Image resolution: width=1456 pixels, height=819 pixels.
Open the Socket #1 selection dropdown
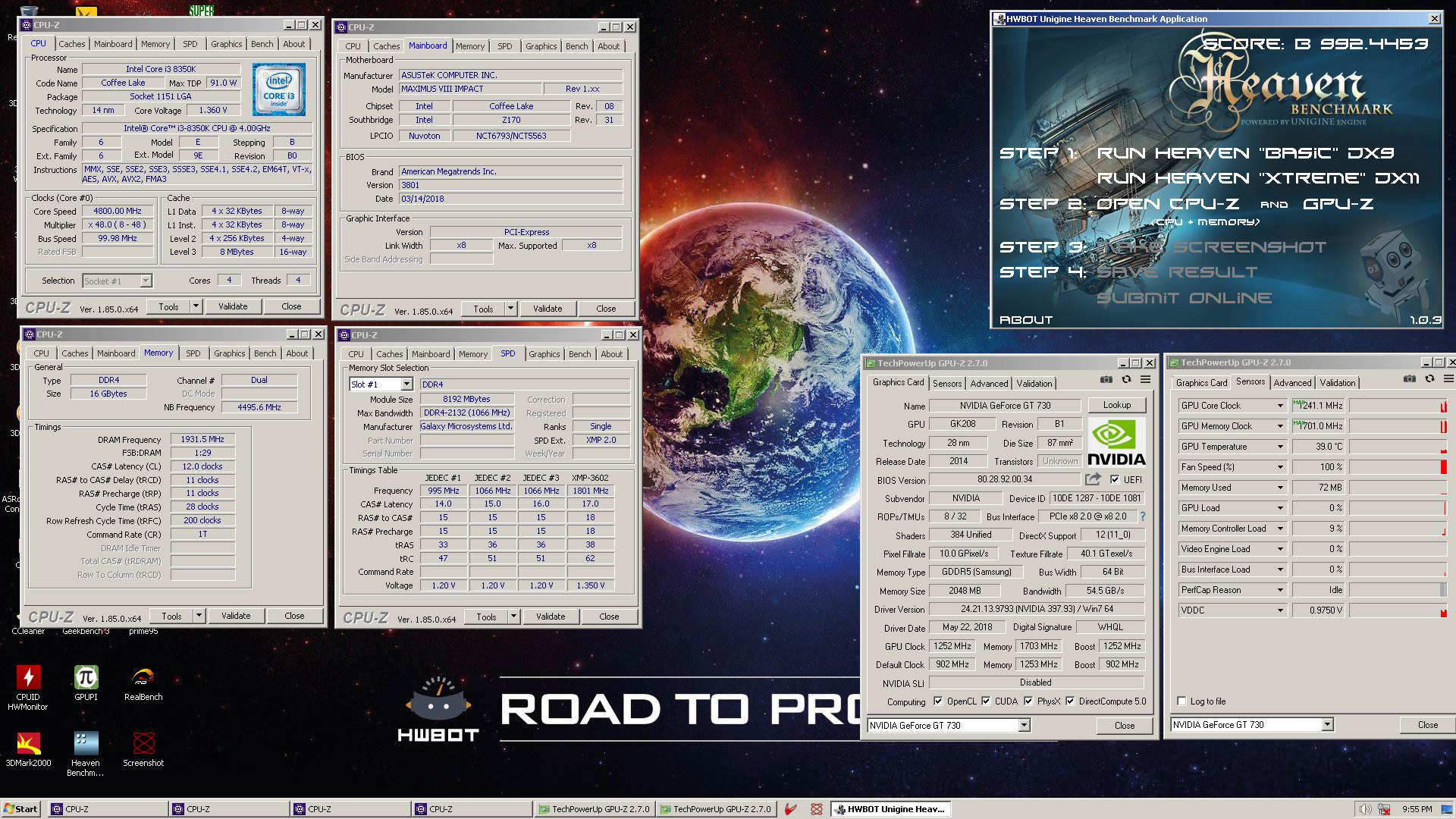(146, 281)
